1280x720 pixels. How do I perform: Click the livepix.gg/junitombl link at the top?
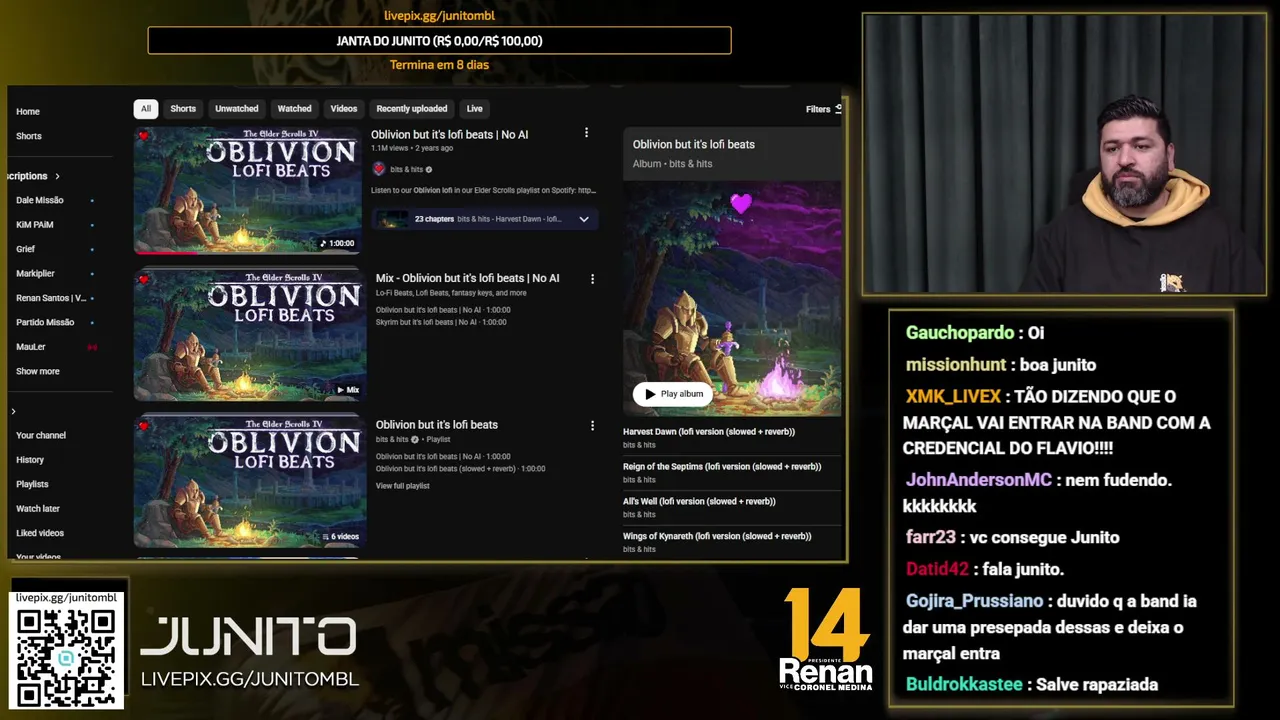pyautogui.click(x=439, y=16)
